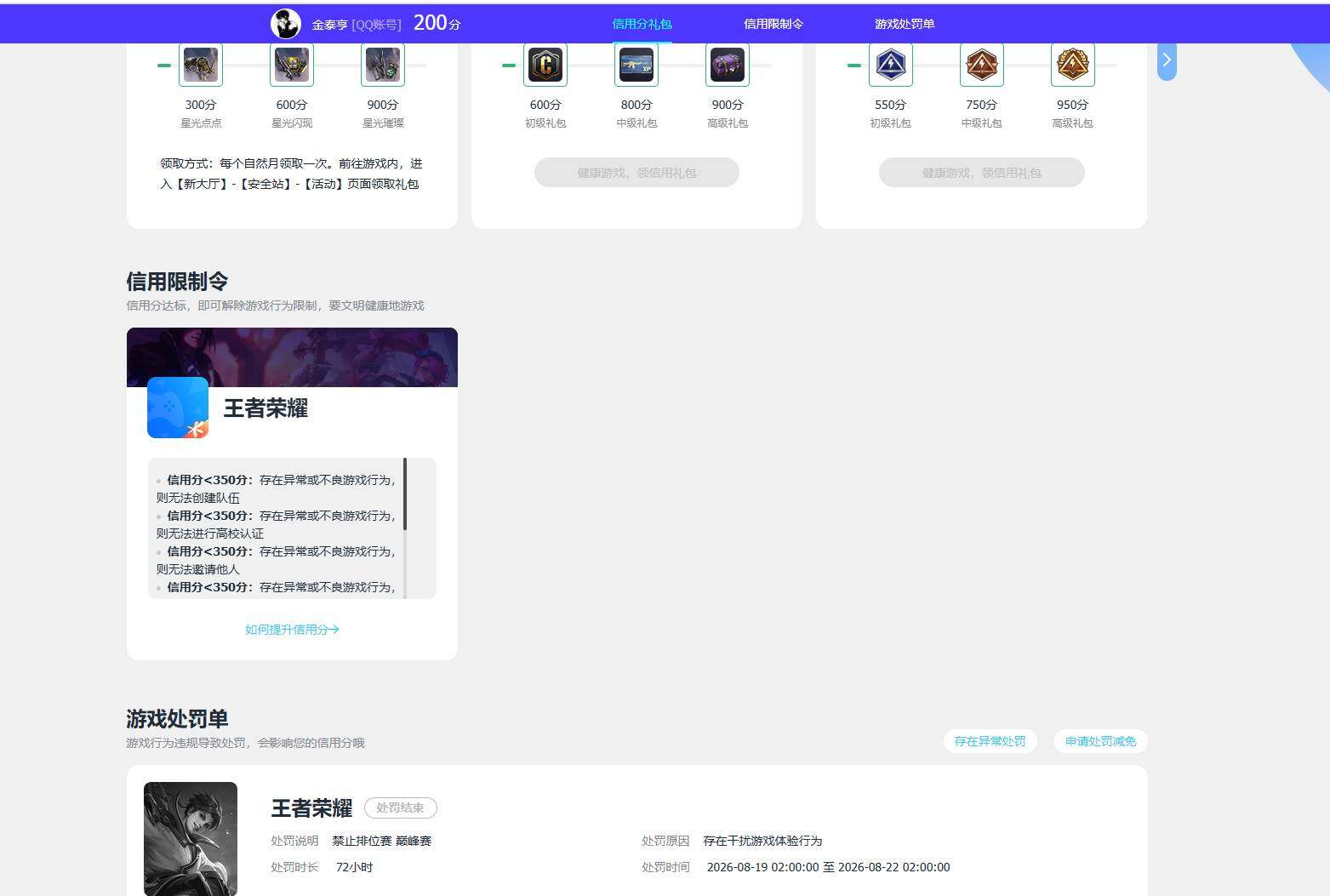Screen dimensions: 1330x896
Task: Click 健康游戏 button under 550分 初级礼包 card
Action: 982,173
